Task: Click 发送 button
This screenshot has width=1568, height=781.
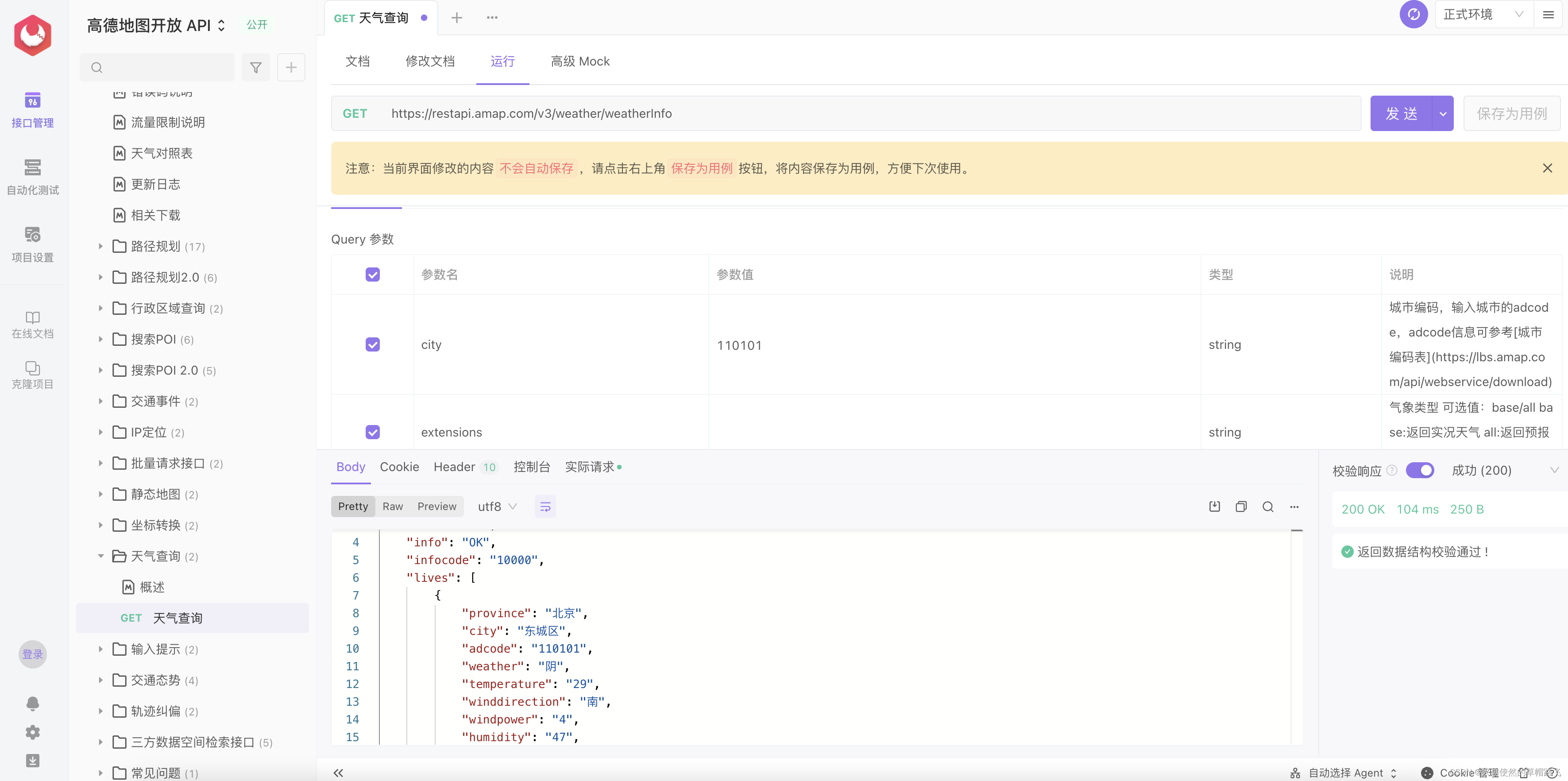Action: click(1401, 113)
